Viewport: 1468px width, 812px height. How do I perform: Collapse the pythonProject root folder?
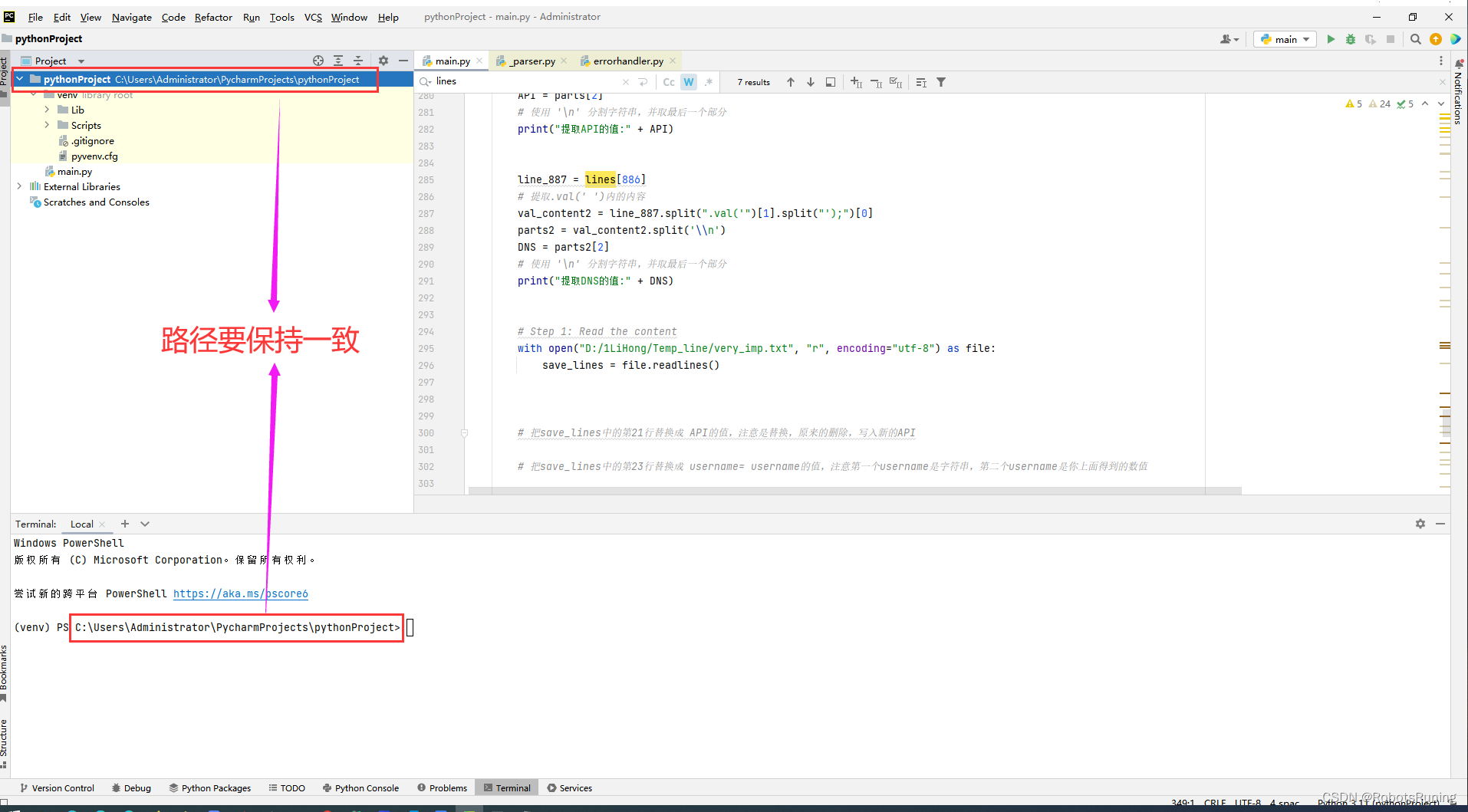[x=20, y=79]
